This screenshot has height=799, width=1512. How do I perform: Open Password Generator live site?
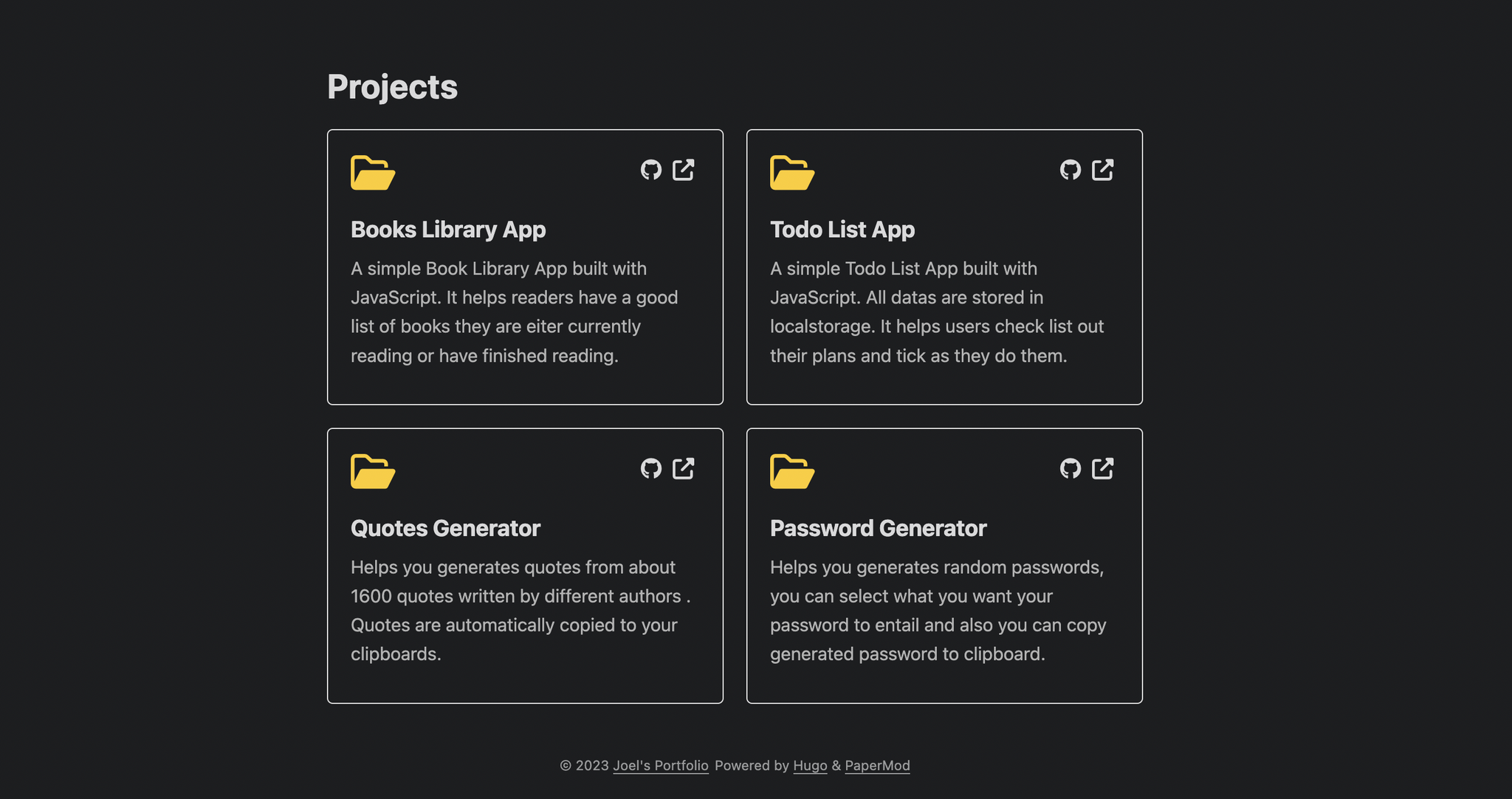pos(1103,468)
